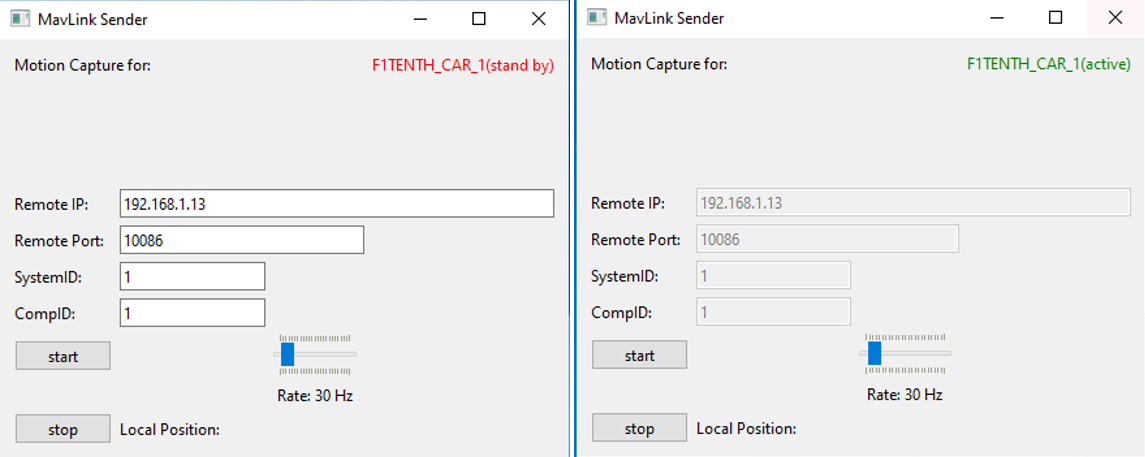Click the app icon in left window title bar
The height and width of the screenshot is (457, 1145).
tap(21, 18)
